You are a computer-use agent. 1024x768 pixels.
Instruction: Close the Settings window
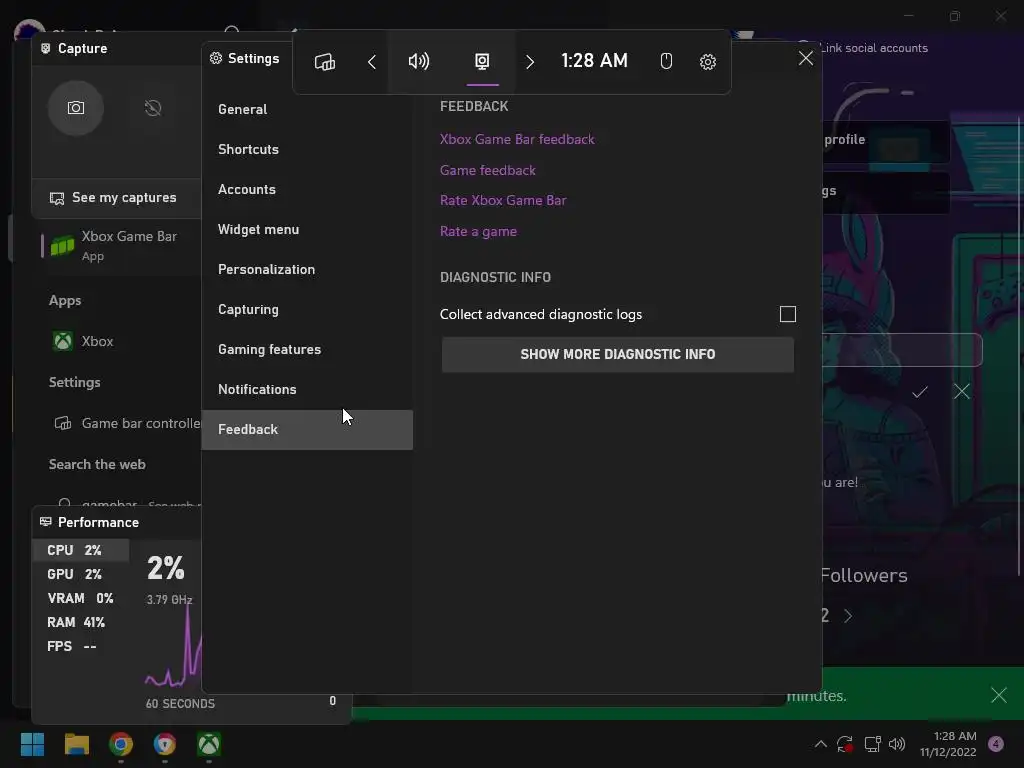point(806,58)
